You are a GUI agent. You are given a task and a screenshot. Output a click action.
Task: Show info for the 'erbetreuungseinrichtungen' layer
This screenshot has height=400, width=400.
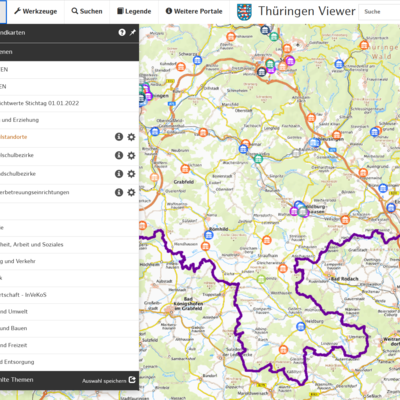tap(119, 192)
